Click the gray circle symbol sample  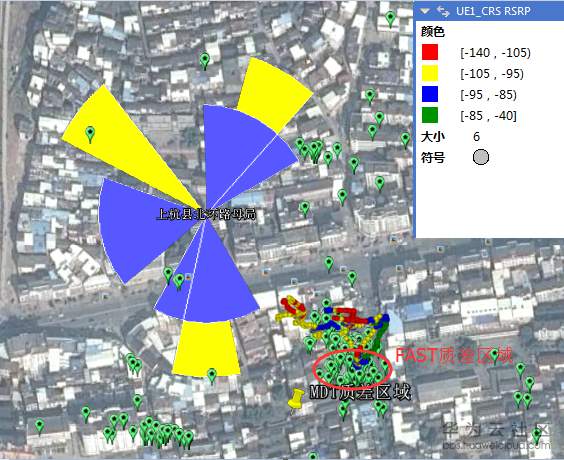(481, 157)
